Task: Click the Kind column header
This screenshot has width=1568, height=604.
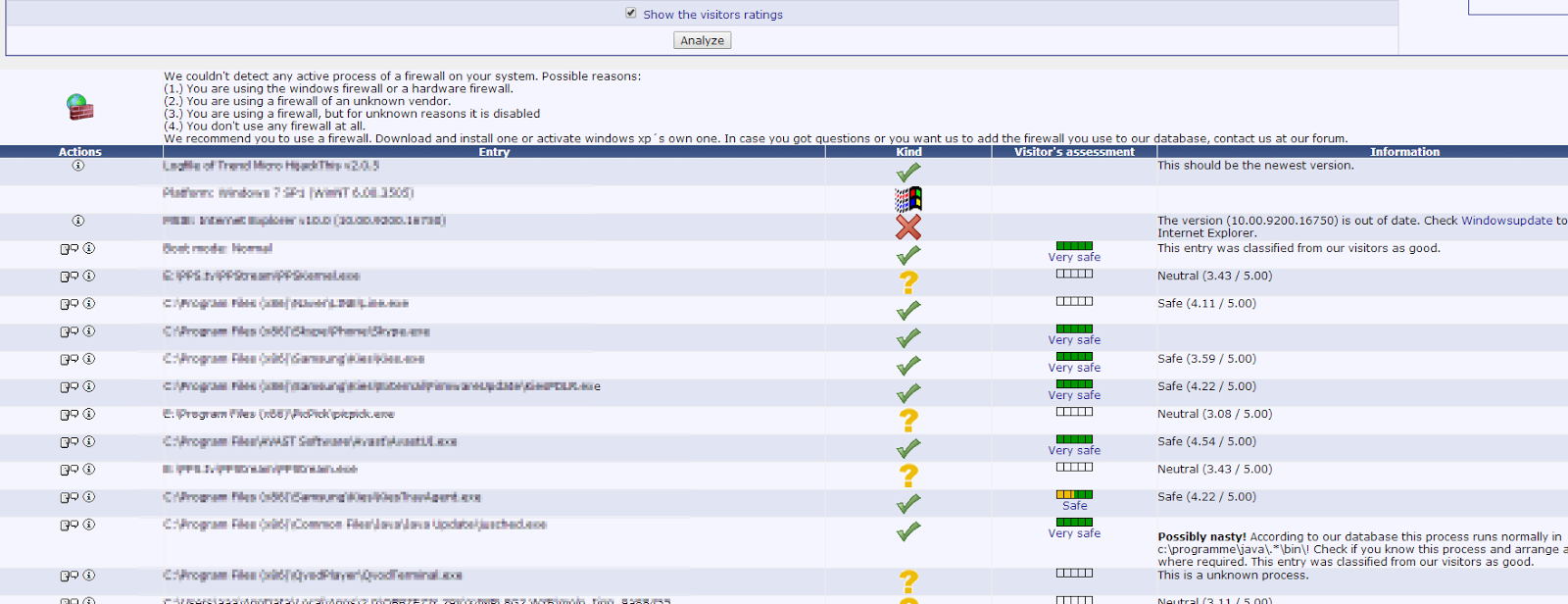Action: click(908, 152)
